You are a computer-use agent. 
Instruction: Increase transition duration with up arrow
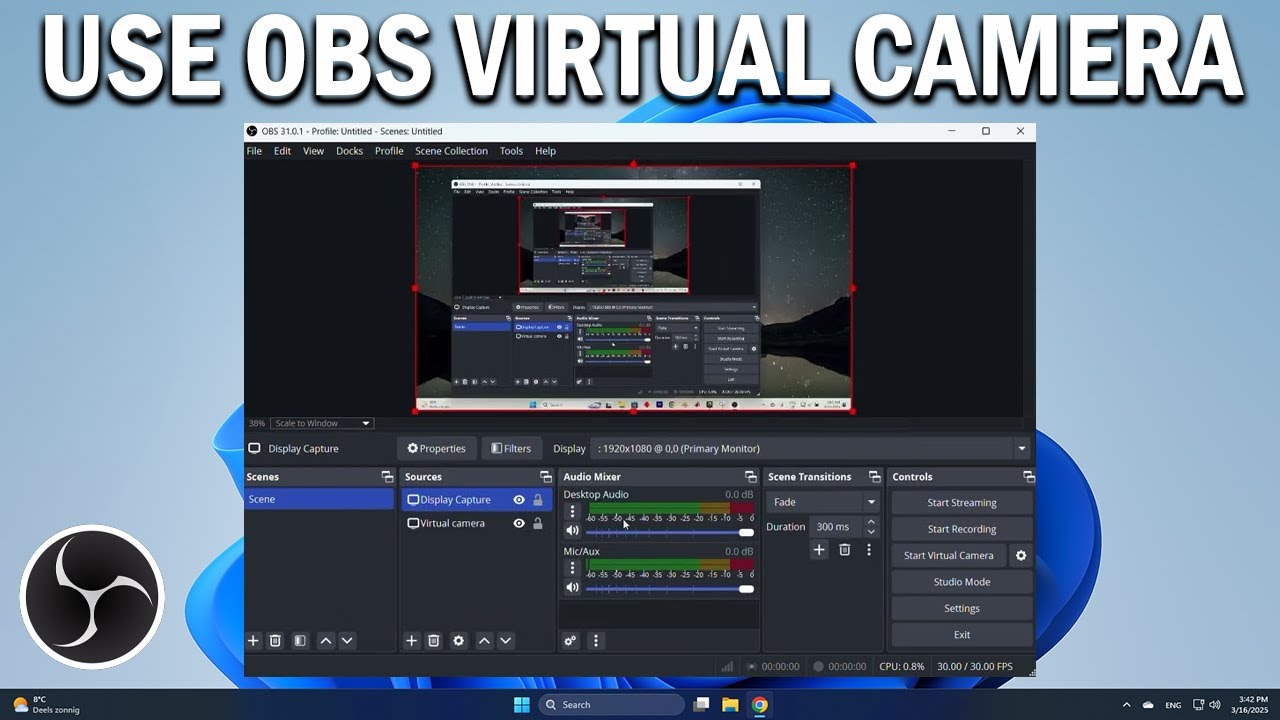[871, 522]
